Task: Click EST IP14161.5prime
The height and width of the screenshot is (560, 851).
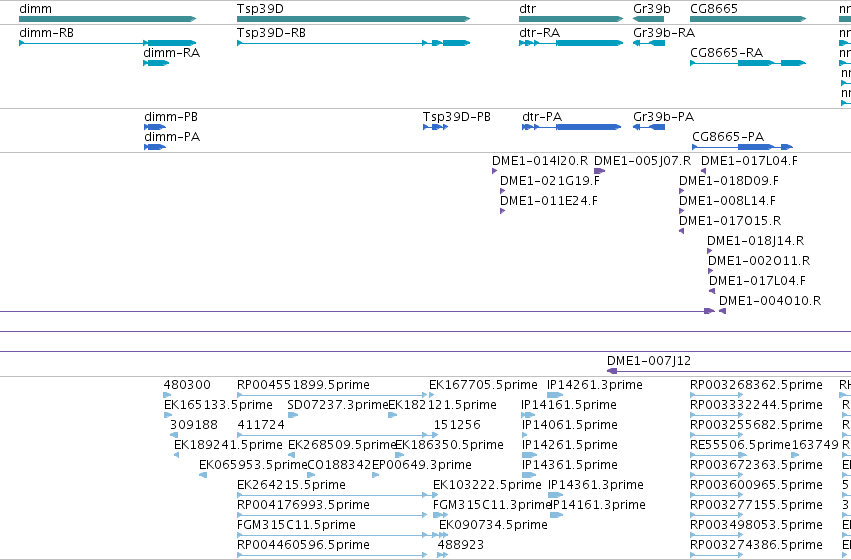Action: click(x=569, y=405)
